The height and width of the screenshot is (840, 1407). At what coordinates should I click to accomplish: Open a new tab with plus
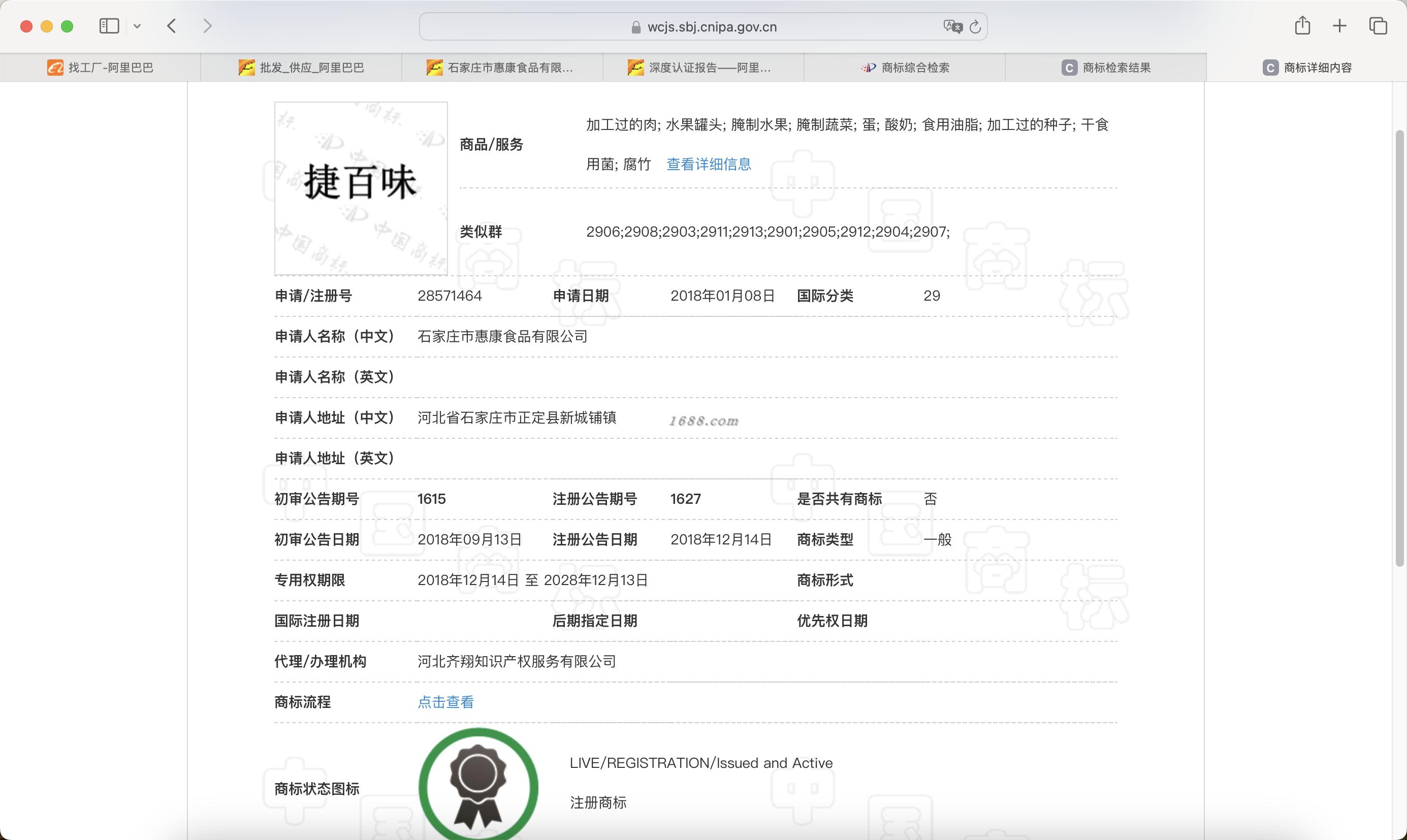[1339, 26]
